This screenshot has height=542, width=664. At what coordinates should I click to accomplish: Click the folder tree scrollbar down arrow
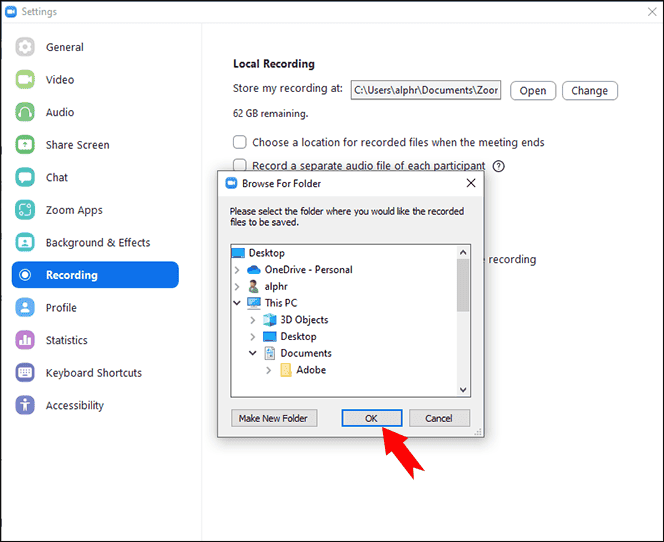coord(463,390)
